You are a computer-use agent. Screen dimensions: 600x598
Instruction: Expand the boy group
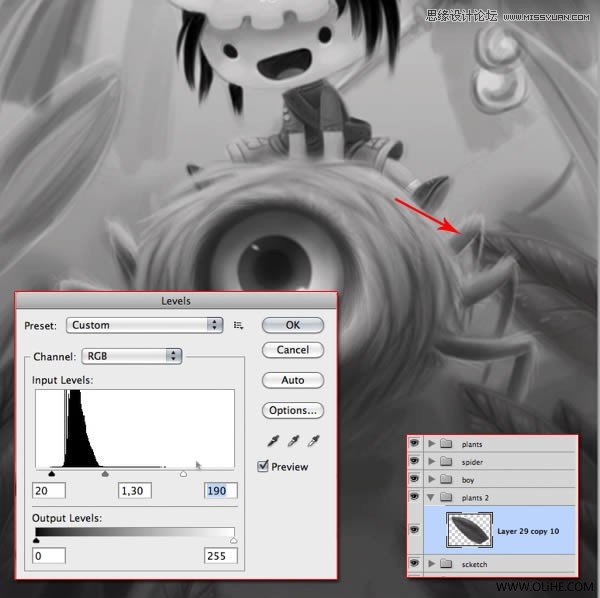(431, 479)
